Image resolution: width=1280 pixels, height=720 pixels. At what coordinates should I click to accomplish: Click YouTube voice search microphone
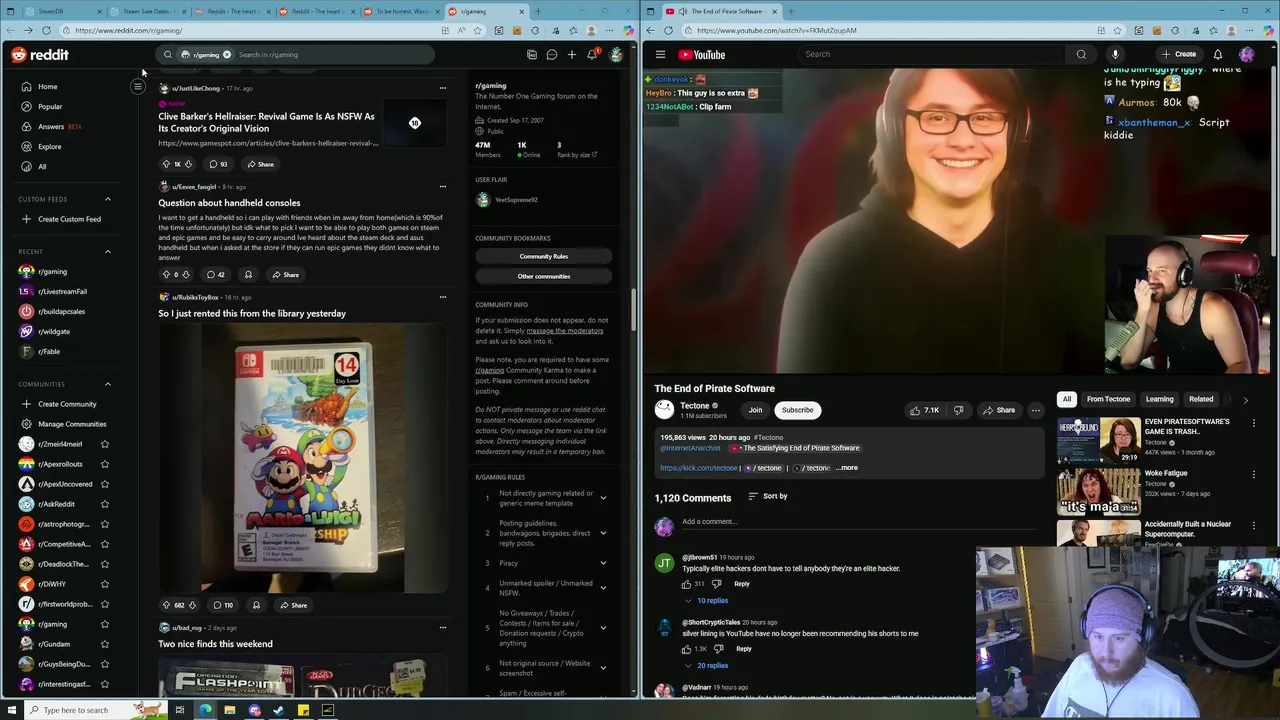1115,55
